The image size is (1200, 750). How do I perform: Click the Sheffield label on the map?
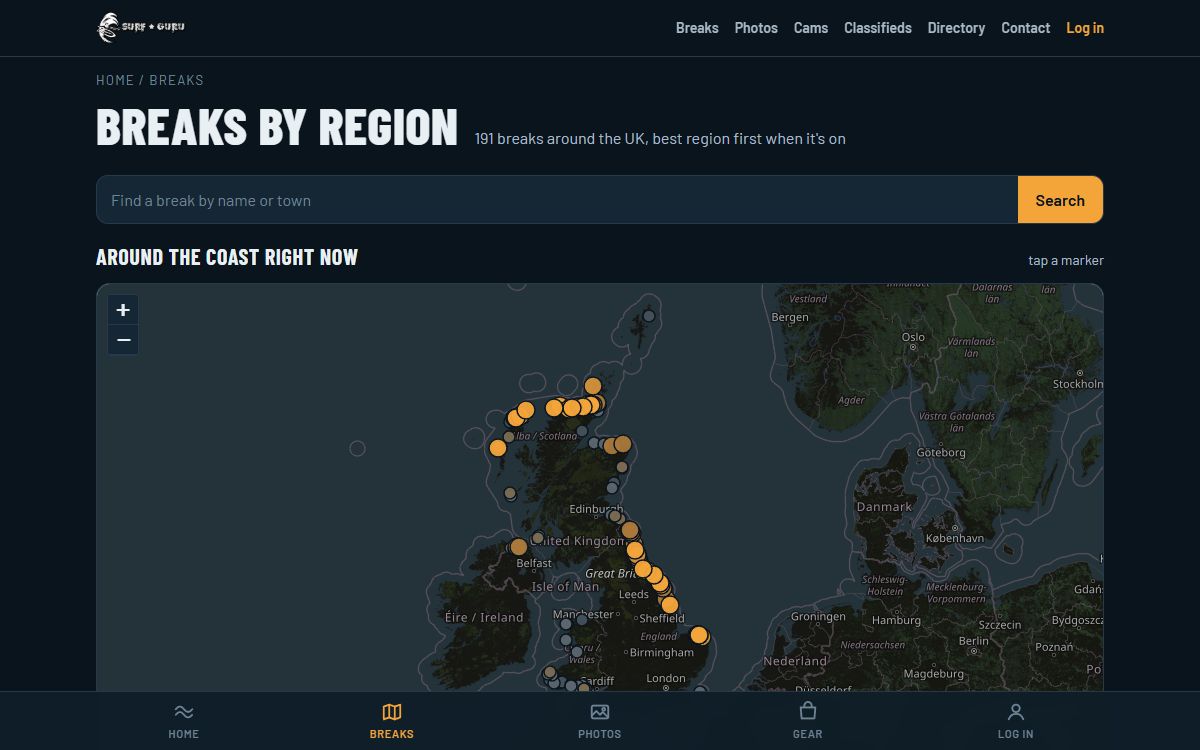[662, 619]
